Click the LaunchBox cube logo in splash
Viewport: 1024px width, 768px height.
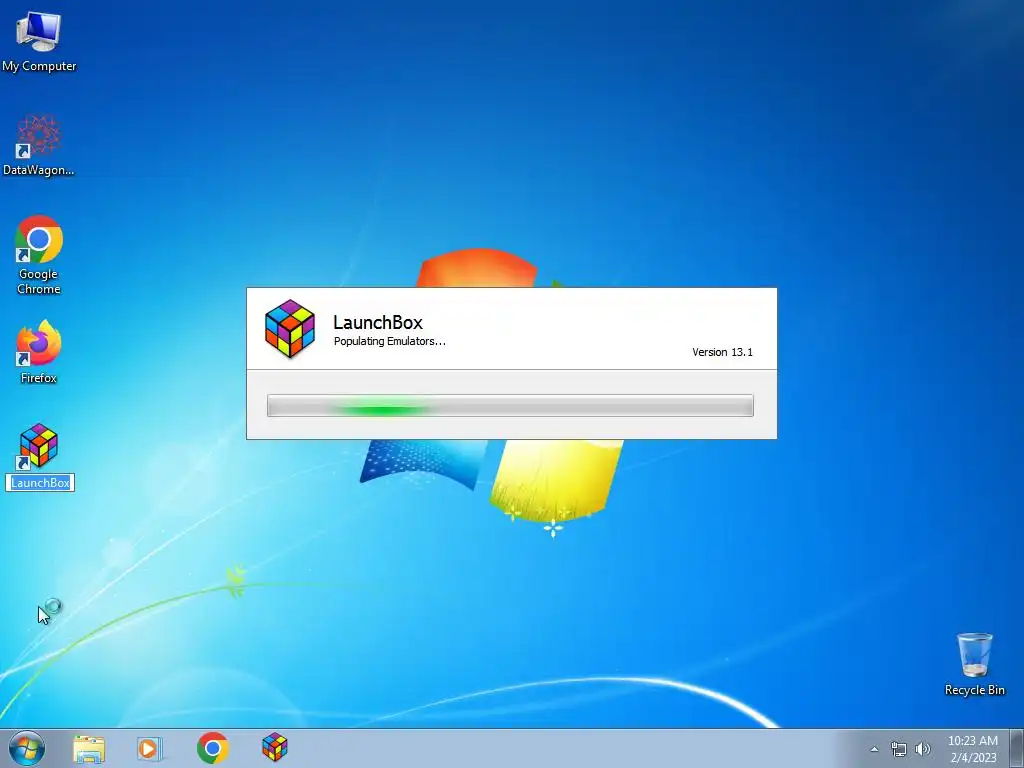point(290,328)
